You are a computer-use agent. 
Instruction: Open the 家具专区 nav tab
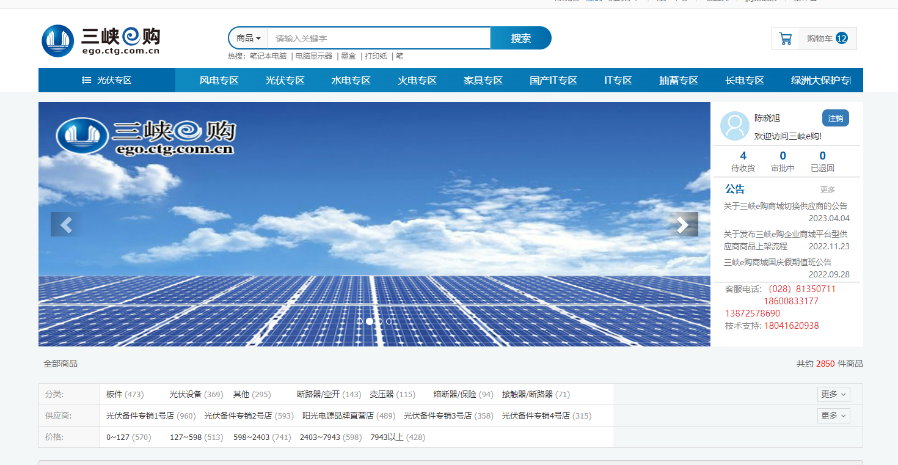click(483, 80)
